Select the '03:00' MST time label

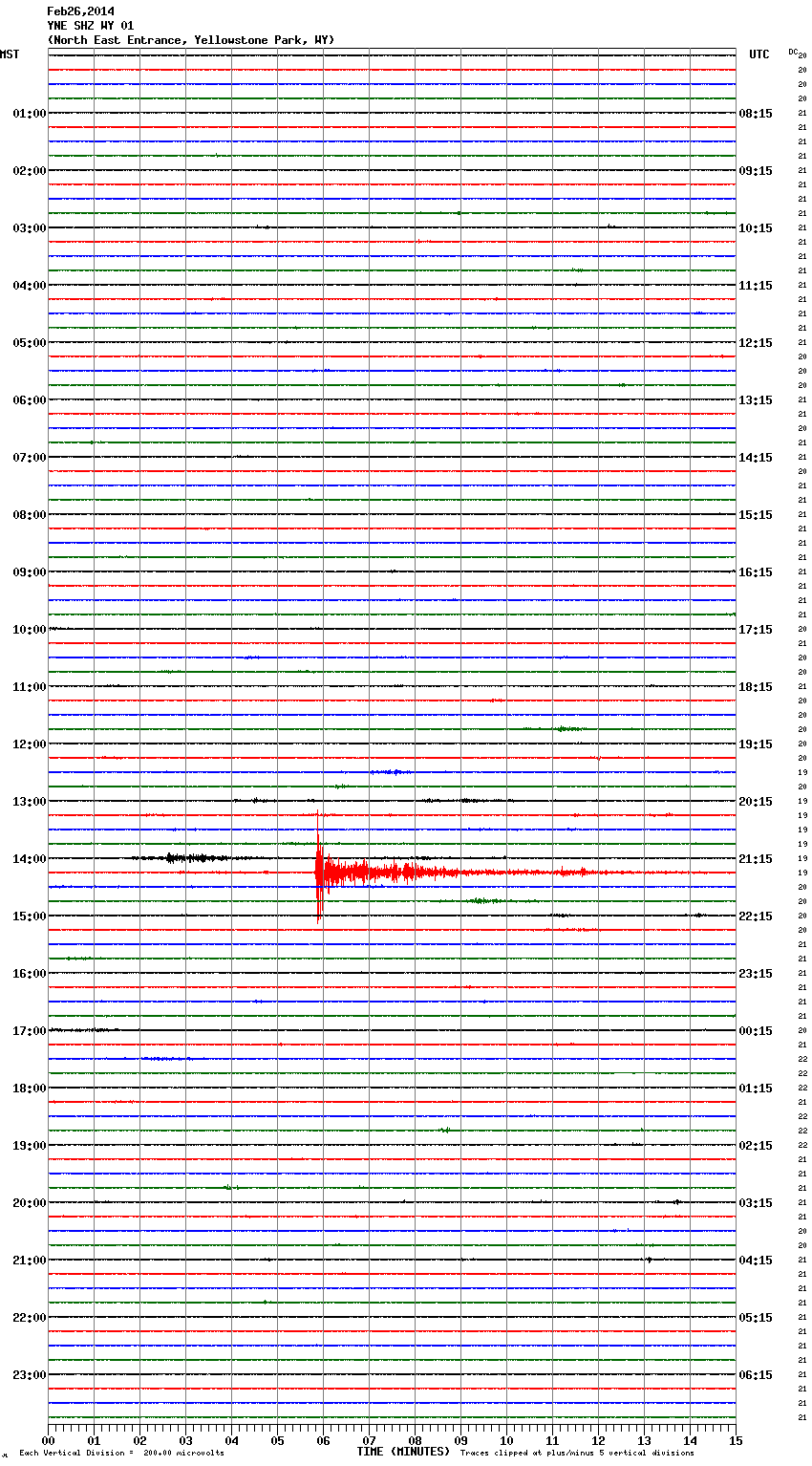[x=29, y=228]
